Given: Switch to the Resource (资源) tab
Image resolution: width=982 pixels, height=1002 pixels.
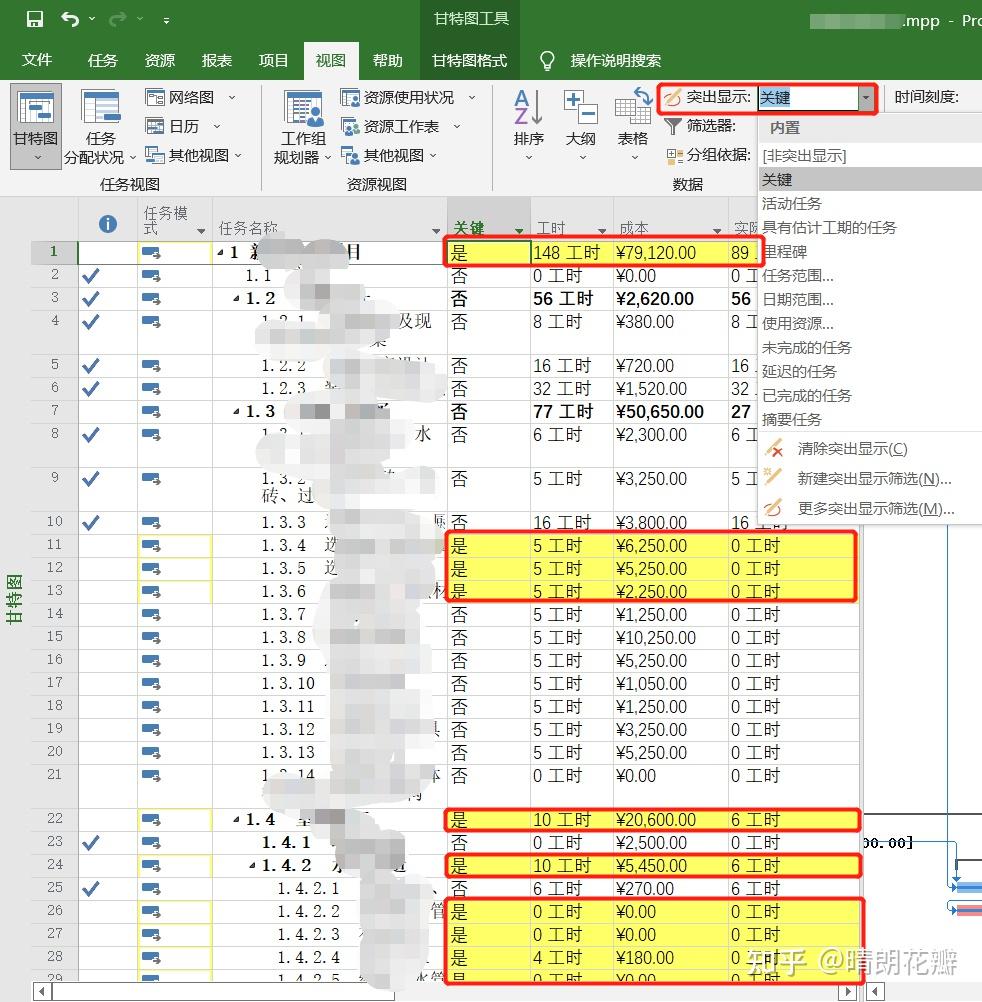Looking at the screenshot, I should point(159,60).
